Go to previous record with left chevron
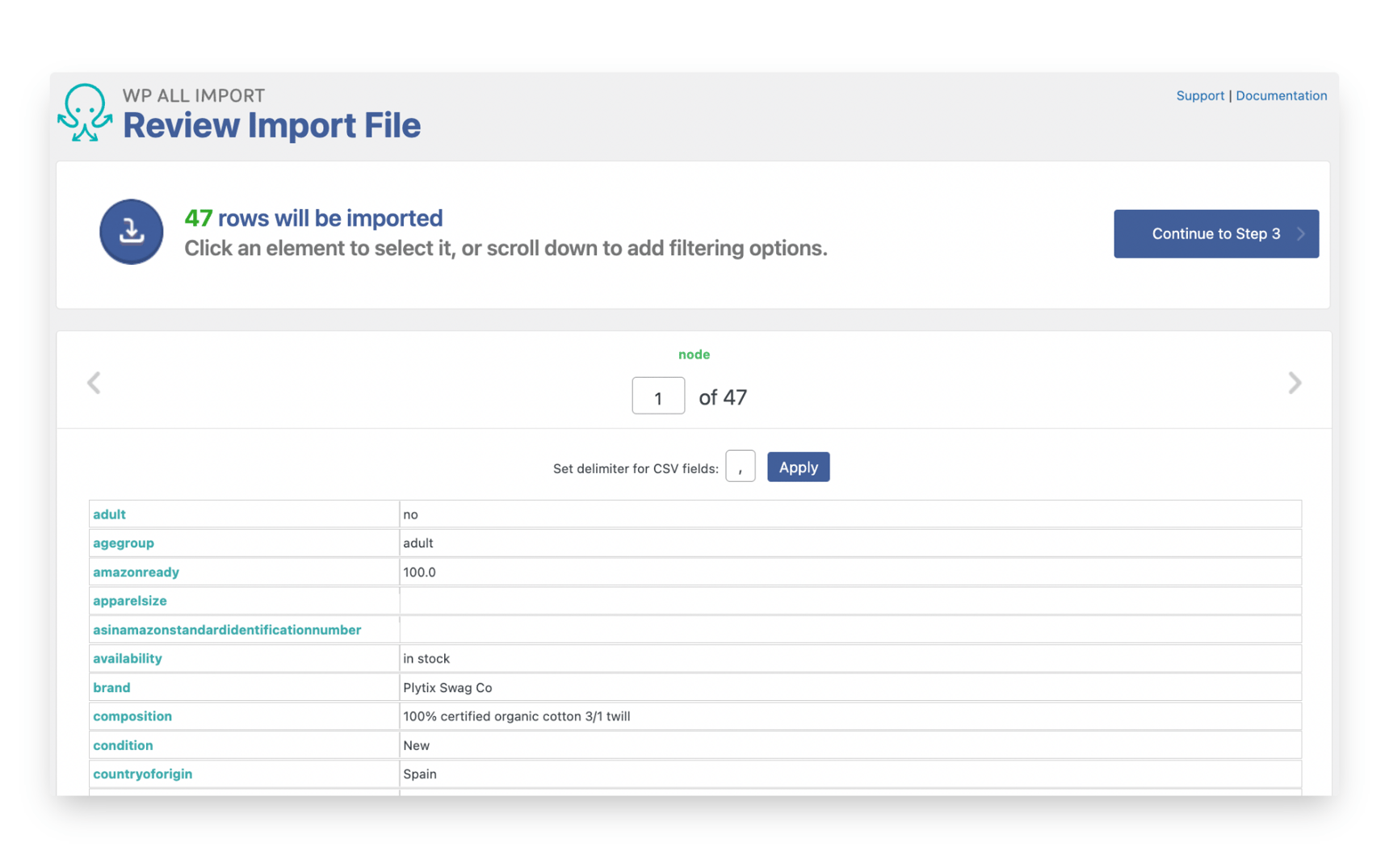 click(94, 382)
